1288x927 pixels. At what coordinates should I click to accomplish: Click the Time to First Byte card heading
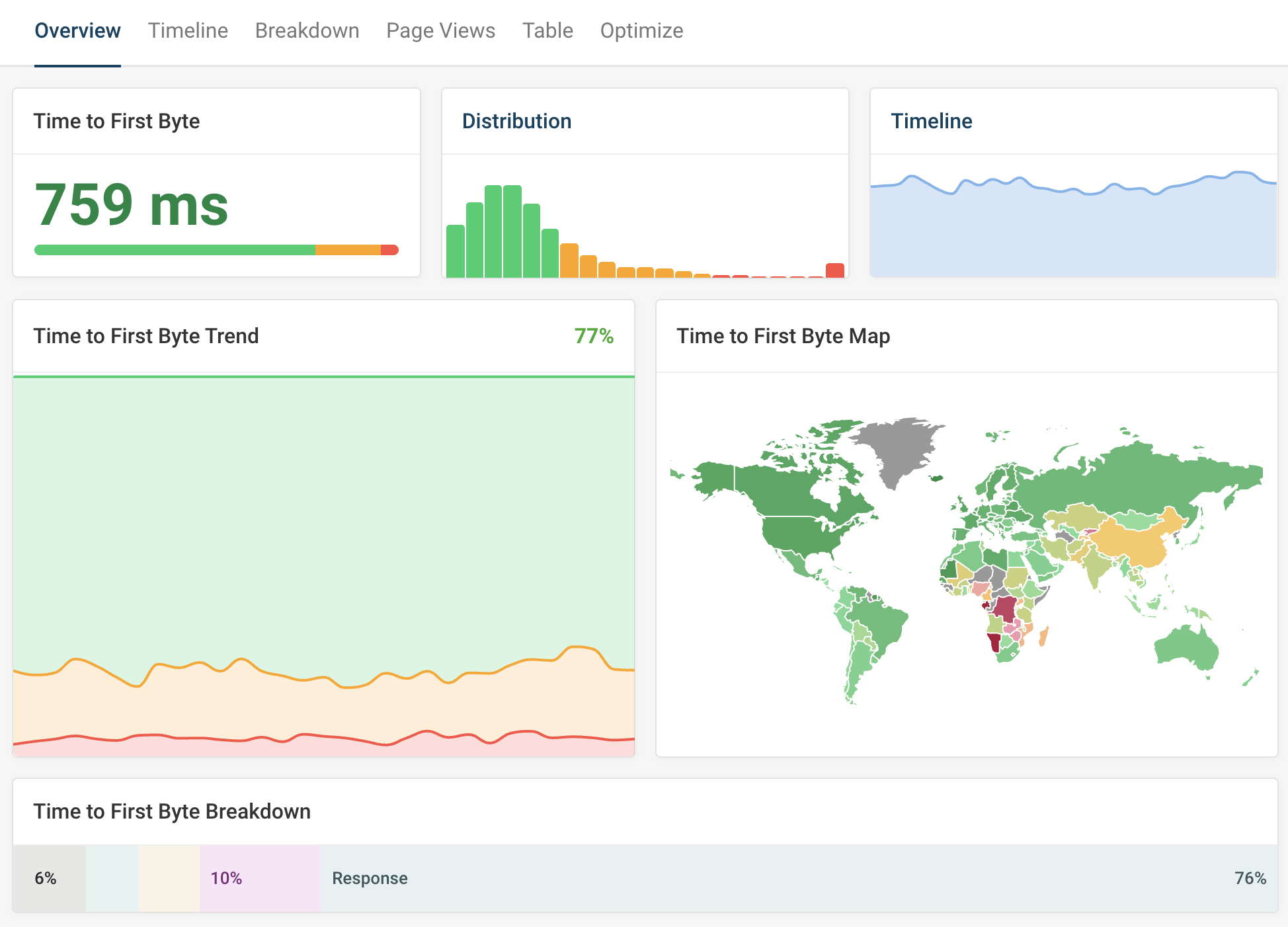coord(116,121)
